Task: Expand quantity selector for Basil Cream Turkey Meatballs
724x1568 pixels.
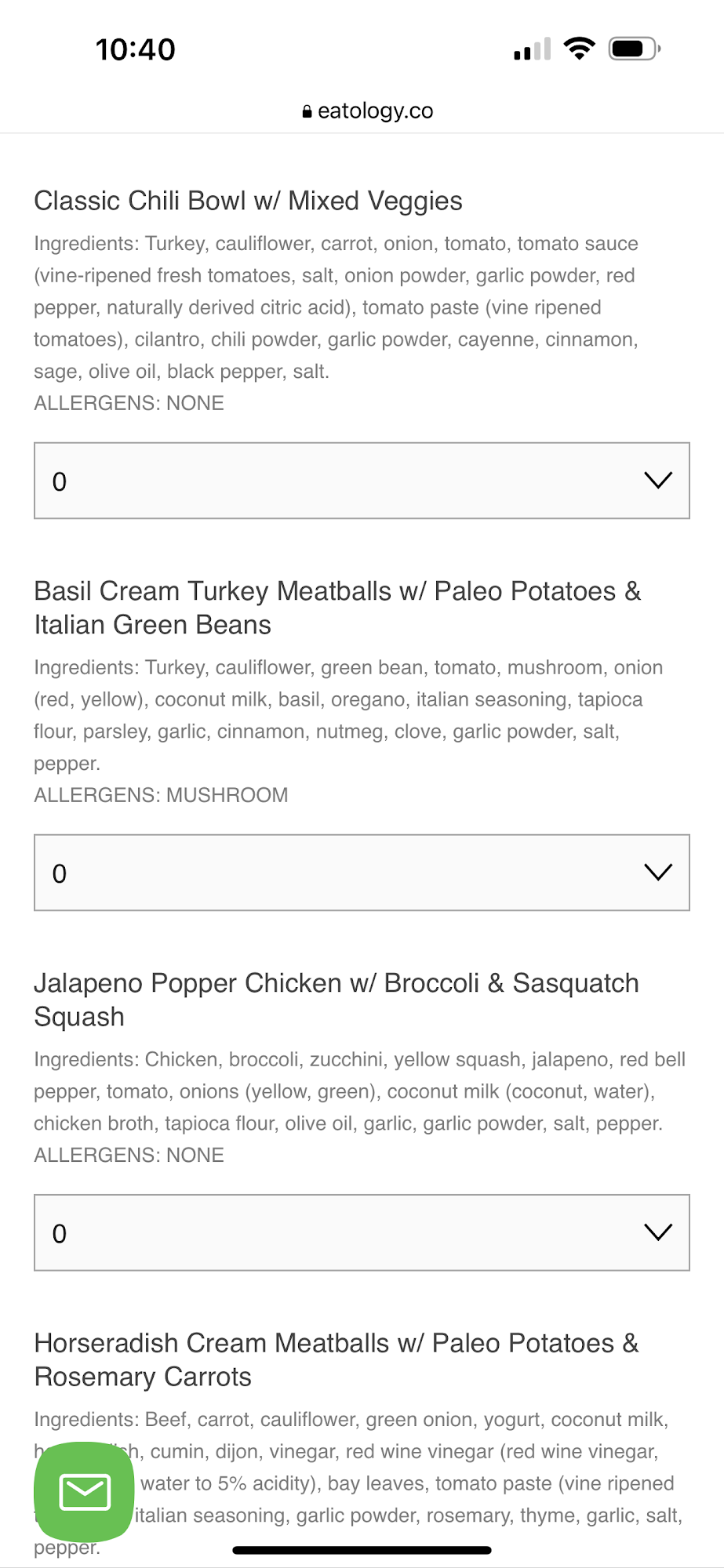Action: (362, 873)
